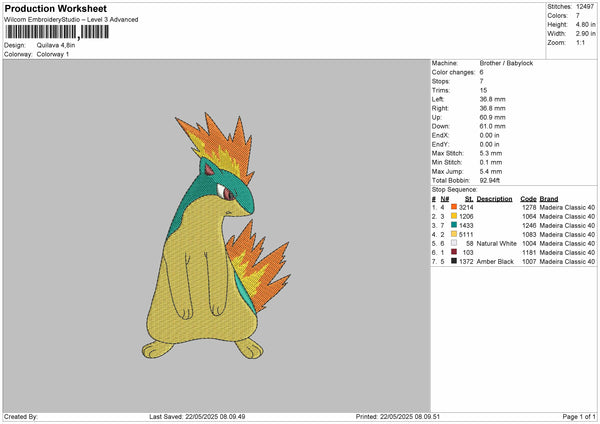
Task: Click the Quilava embroidery design preview
Action: (215, 236)
